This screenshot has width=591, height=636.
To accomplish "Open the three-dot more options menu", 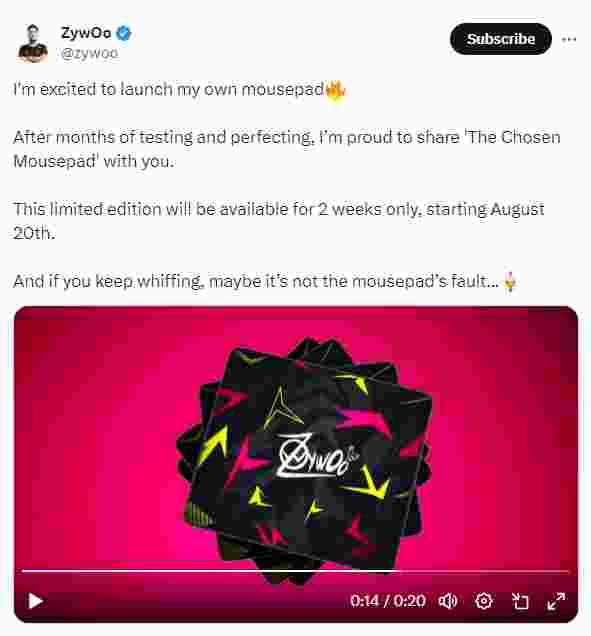I will point(569,39).
